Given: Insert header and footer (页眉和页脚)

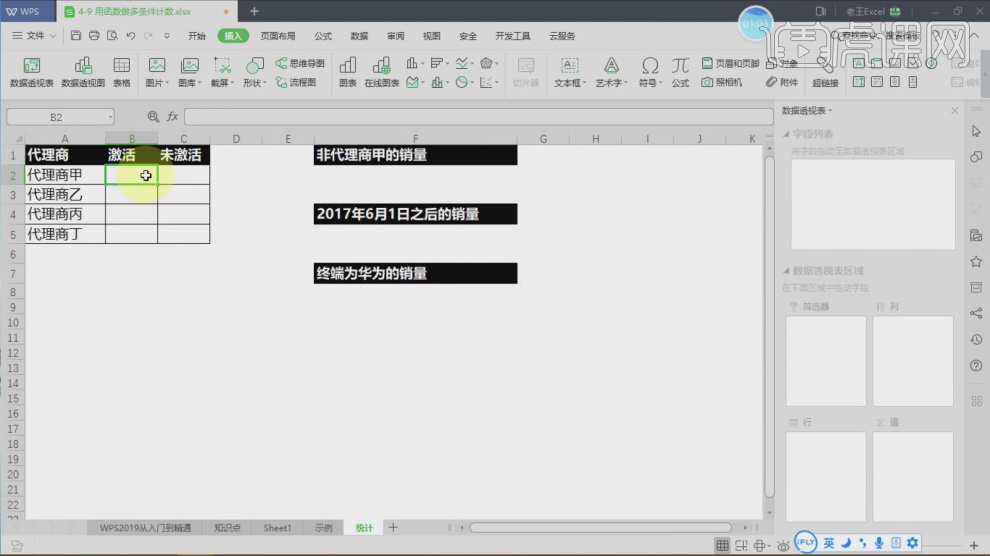Looking at the screenshot, I should (730, 63).
